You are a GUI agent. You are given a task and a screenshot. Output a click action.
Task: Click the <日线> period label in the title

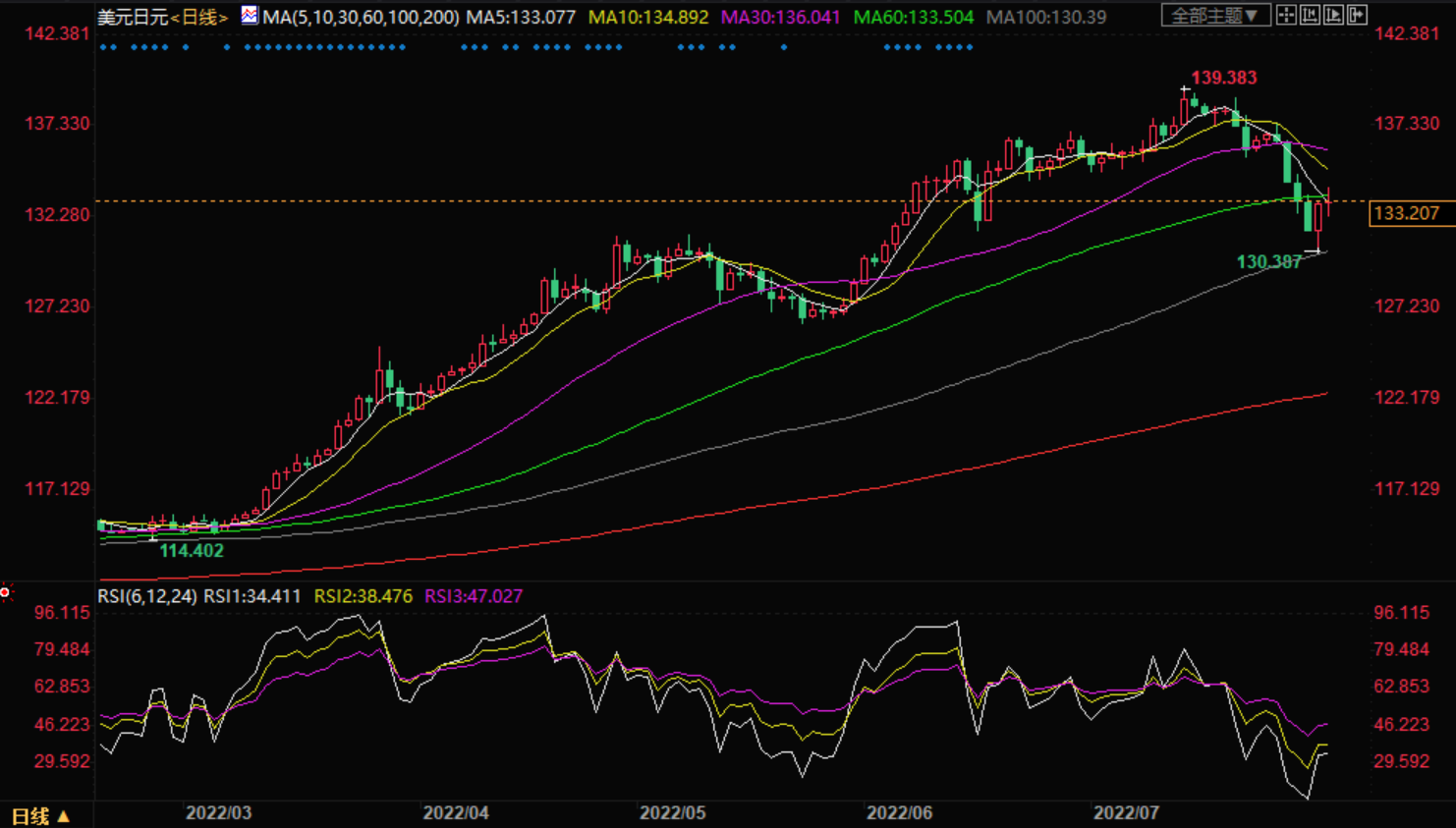click(199, 17)
